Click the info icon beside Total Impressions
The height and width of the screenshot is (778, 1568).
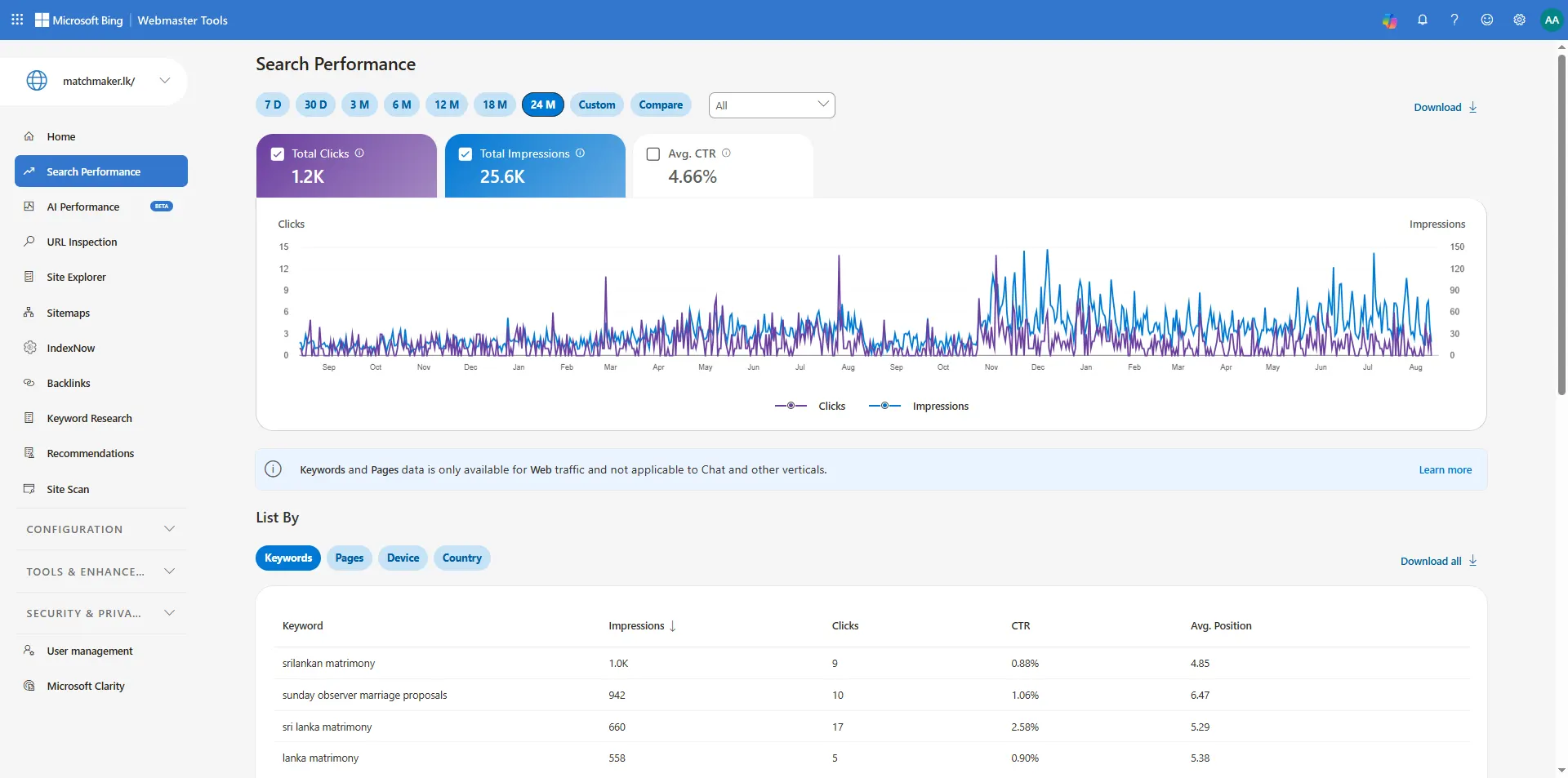pyautogui.click(x=580, y=153)
